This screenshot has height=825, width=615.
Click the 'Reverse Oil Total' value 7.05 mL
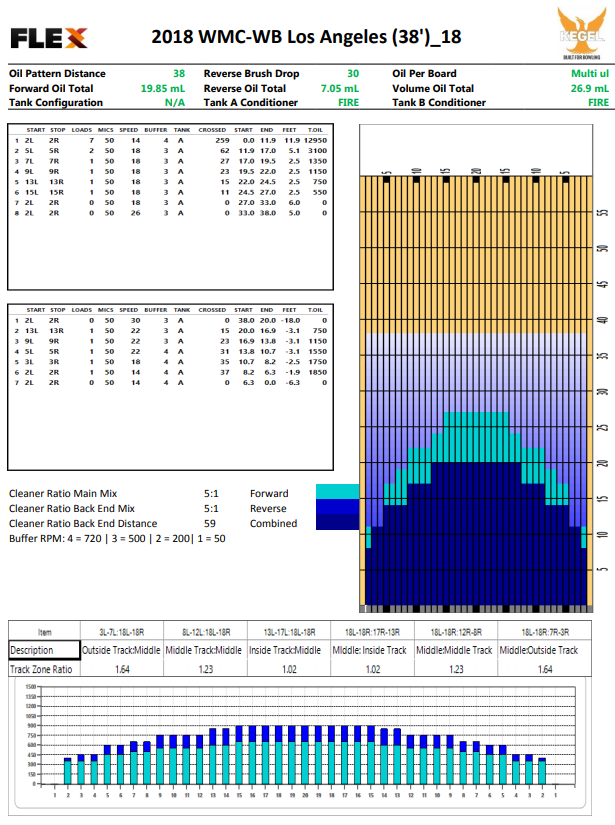tap(340, 88)
